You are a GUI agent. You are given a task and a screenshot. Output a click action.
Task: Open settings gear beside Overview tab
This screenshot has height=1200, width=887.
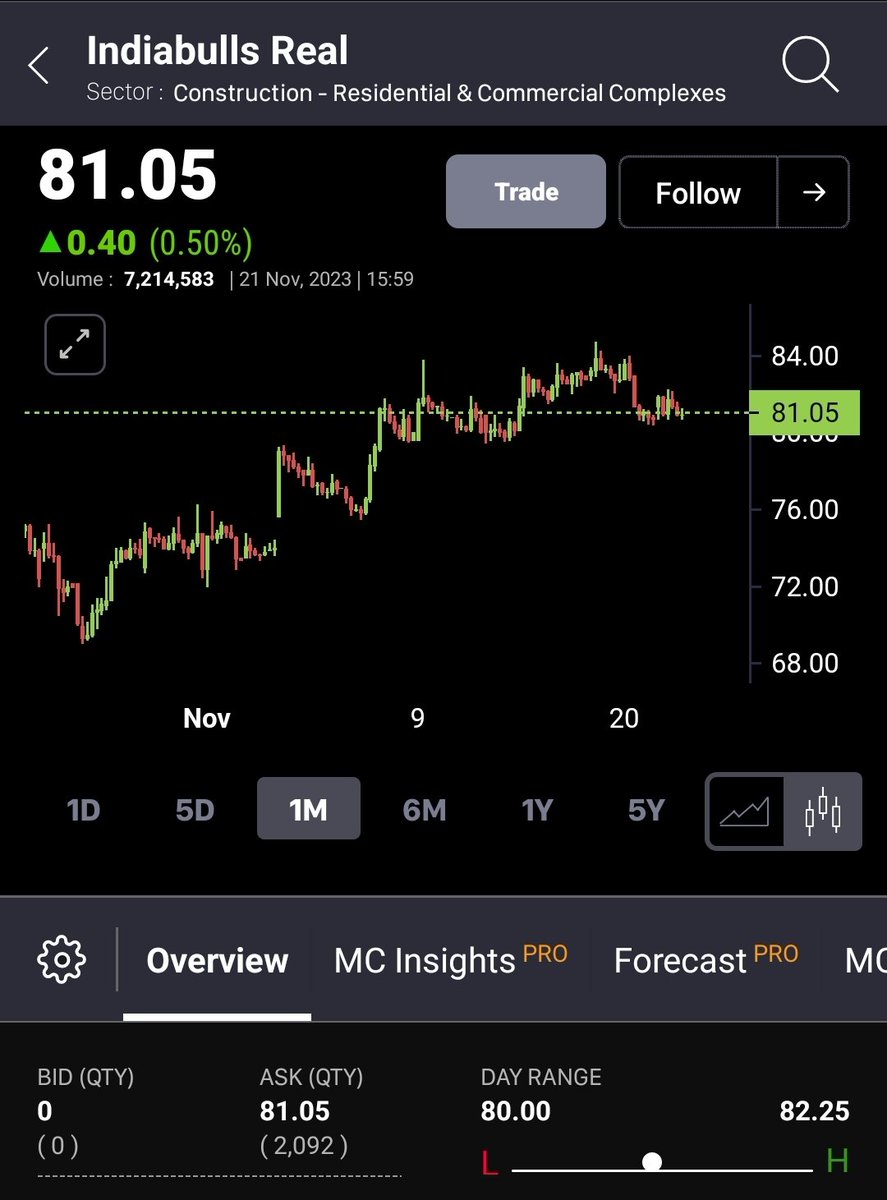[62, 960]
